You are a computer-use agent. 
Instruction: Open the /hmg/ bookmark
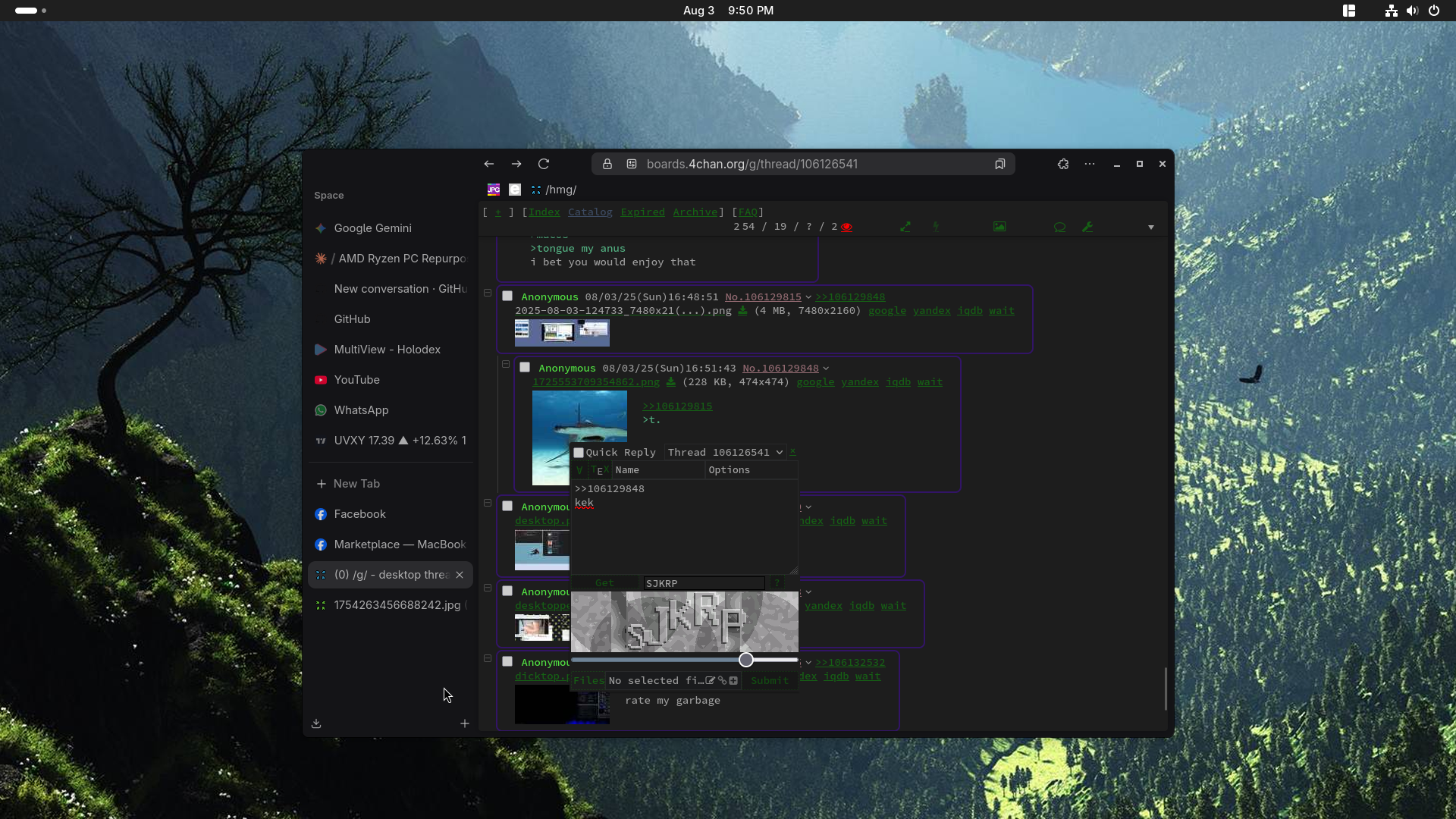tap(554, 190)
